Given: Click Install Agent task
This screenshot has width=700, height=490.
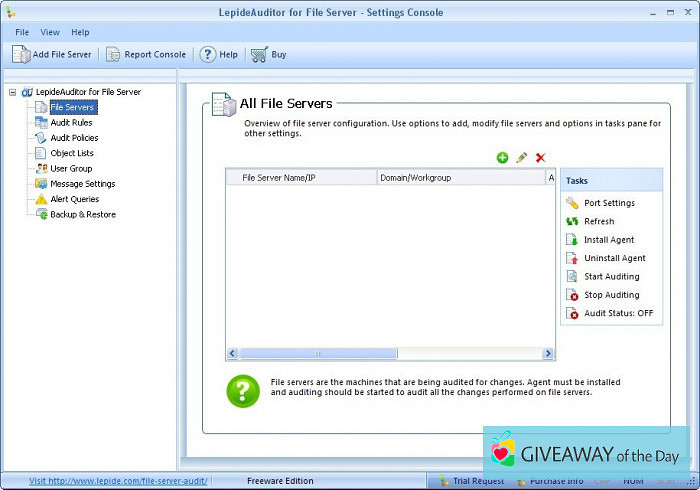Looking at the screenshot, I should [x=608, y=240].
